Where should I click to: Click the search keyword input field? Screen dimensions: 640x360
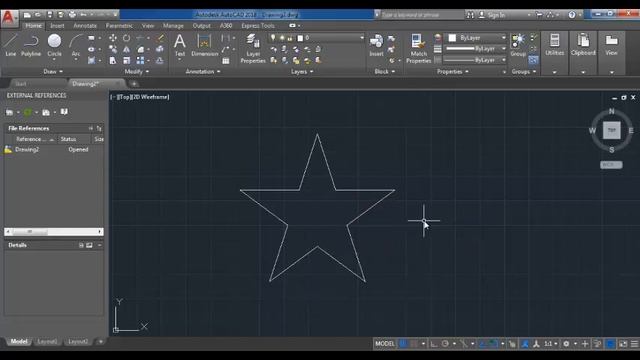point(422,15)
